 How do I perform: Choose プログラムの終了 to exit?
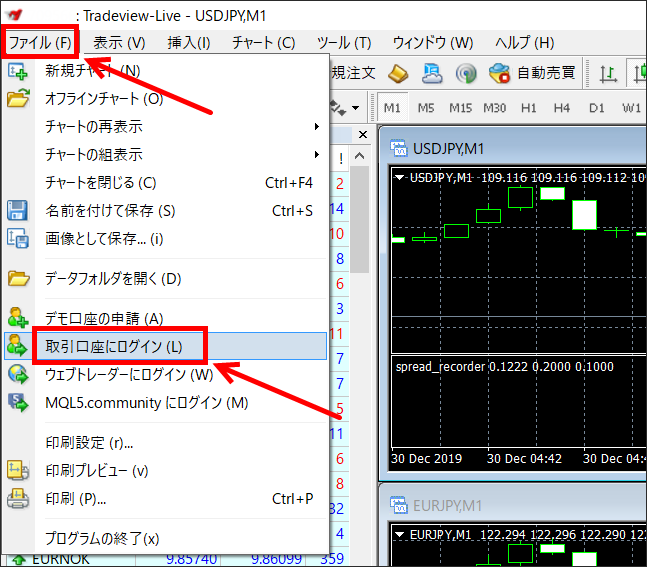click(x=102, y=538)
